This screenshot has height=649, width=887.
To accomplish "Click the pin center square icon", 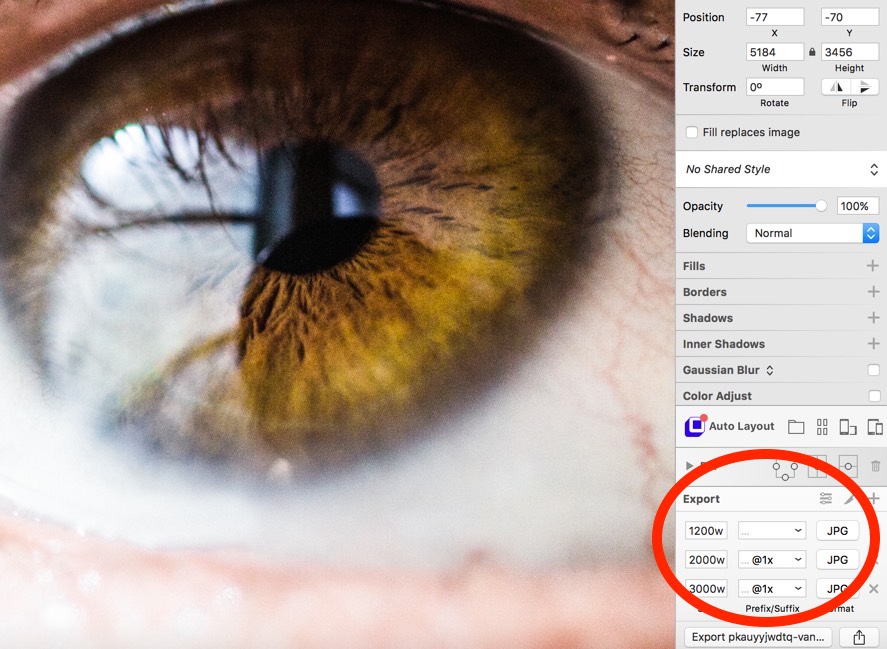I will tap(848, 466).
